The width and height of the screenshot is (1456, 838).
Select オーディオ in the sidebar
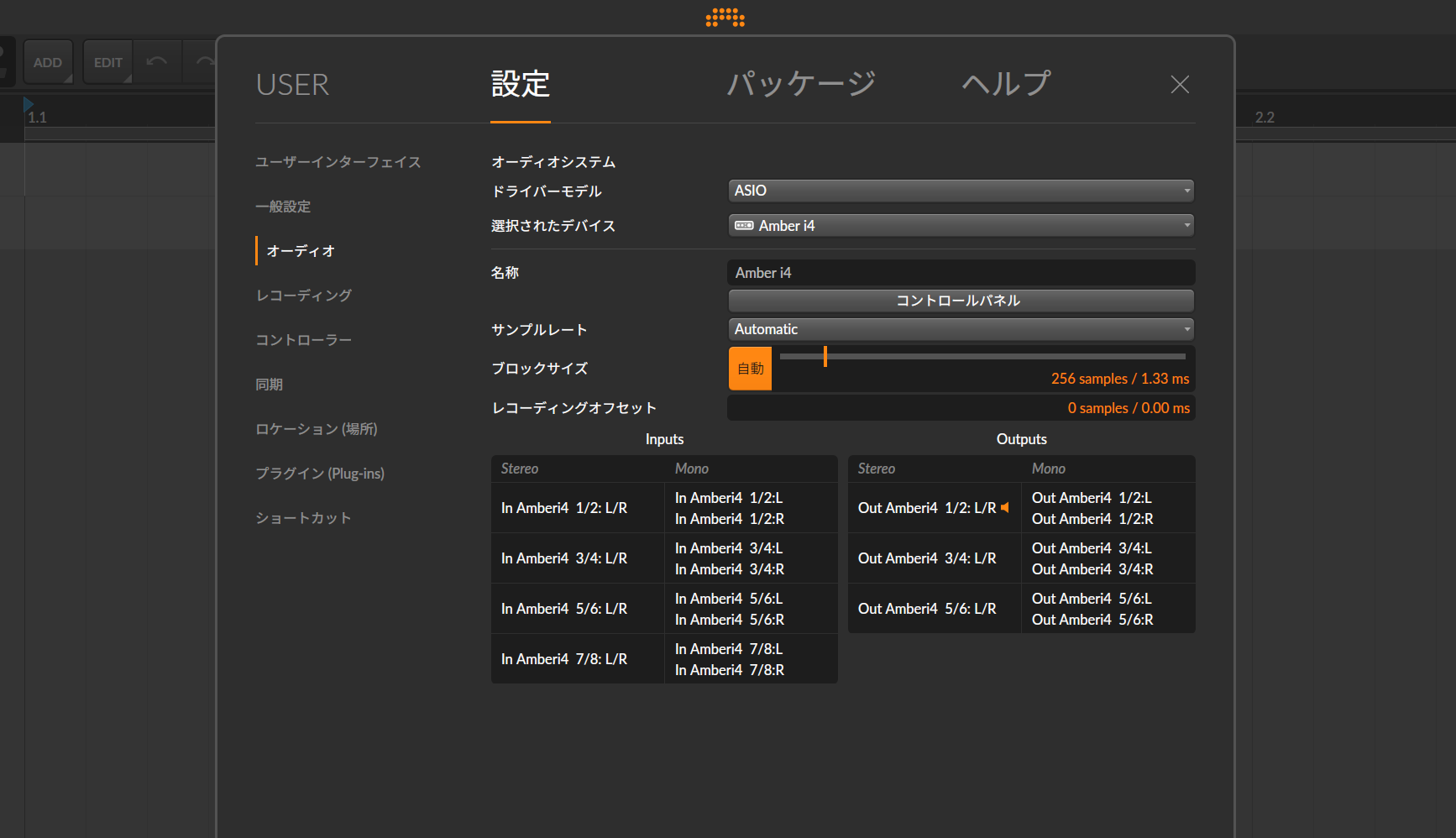(x=301, y=251)
